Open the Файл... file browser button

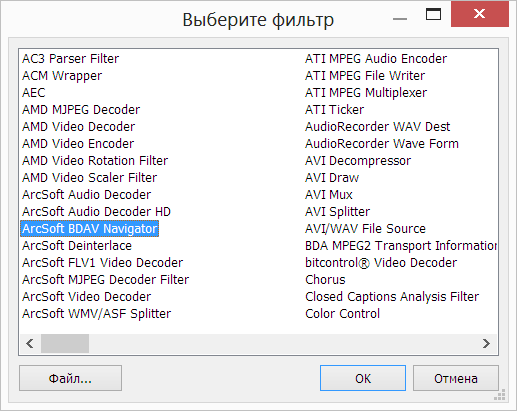point(70,378)
